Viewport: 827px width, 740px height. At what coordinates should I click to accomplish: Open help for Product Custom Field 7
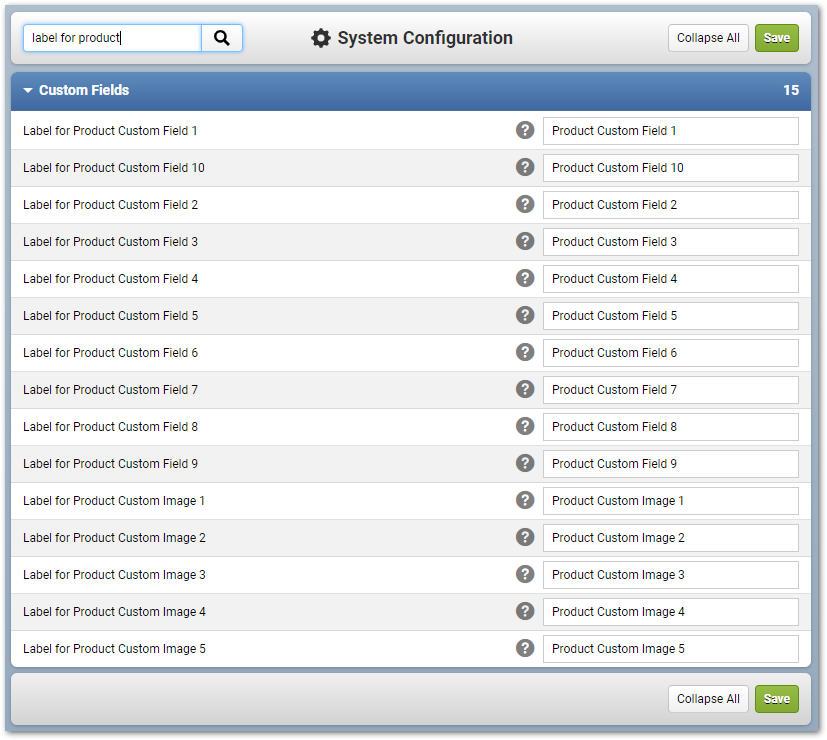(x=525, y=389)
